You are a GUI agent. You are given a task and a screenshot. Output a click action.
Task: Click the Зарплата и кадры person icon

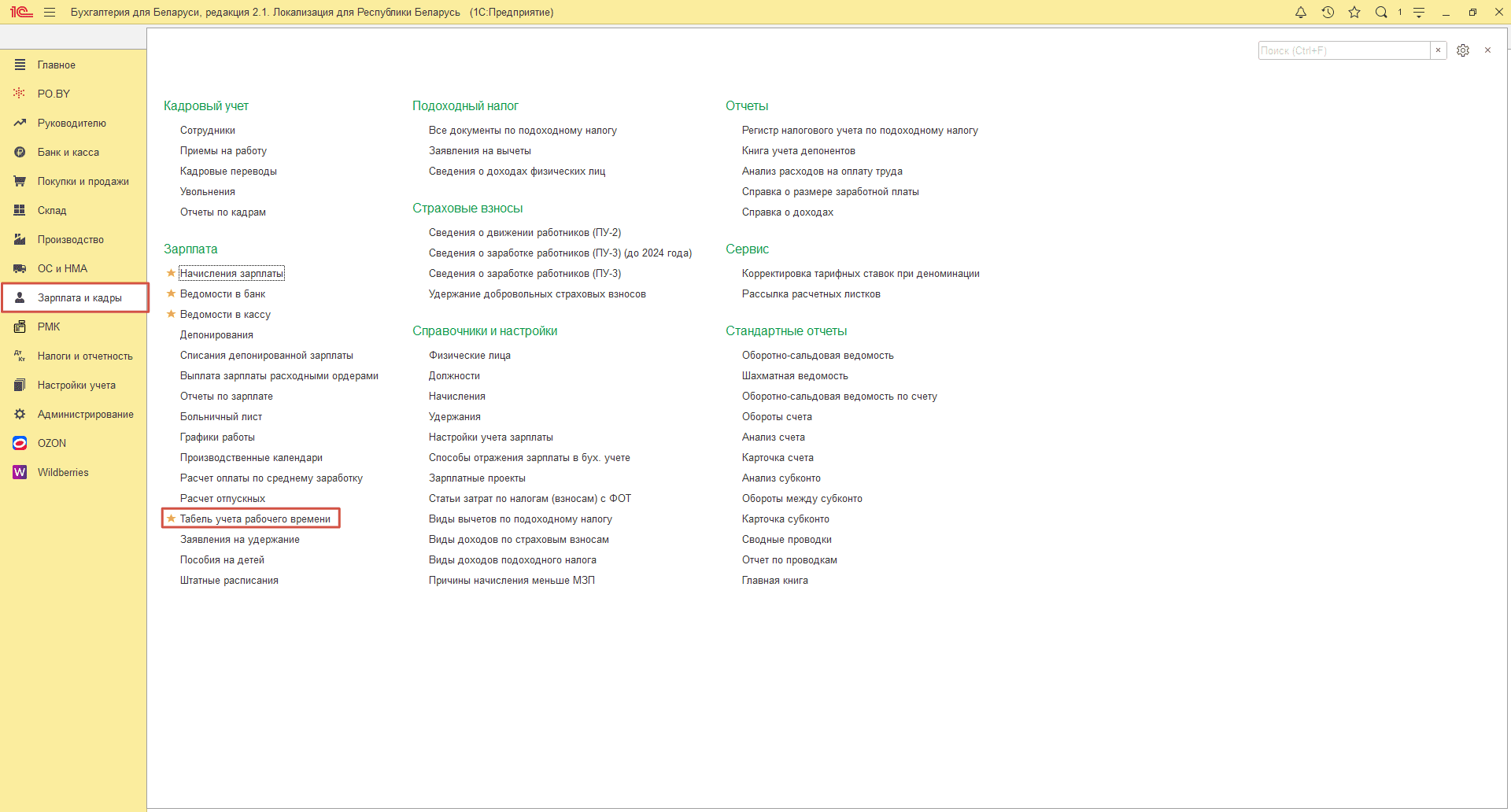(20, 297)
